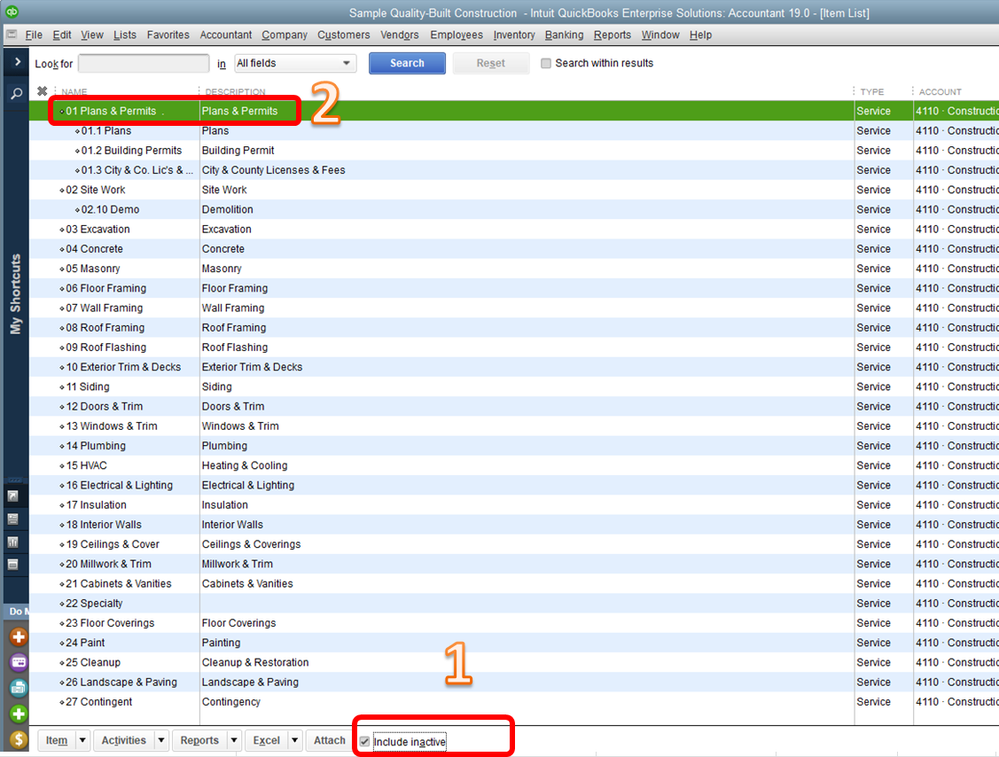
Task: Click the magnifier search icon in sidebar
Action: [x=17, y=94]
